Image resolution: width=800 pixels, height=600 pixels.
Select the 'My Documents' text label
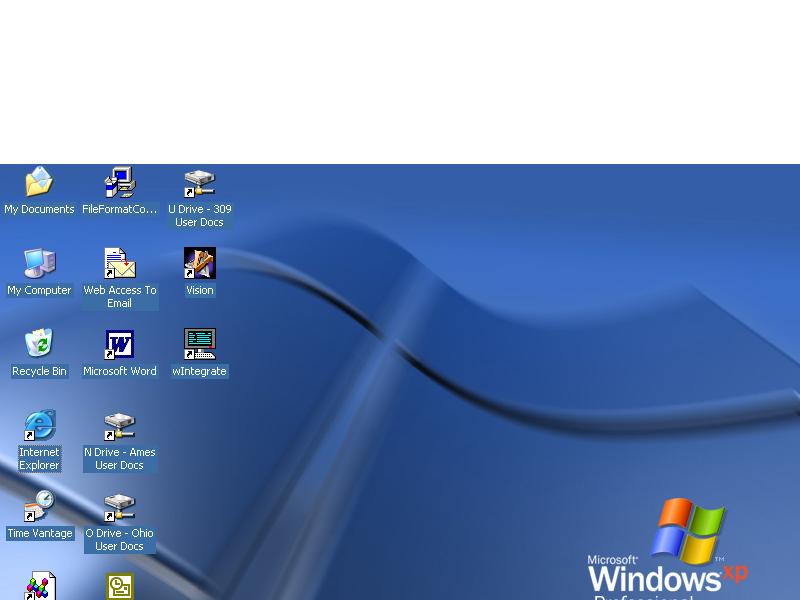pyautogui.click(x=40, y=209)
